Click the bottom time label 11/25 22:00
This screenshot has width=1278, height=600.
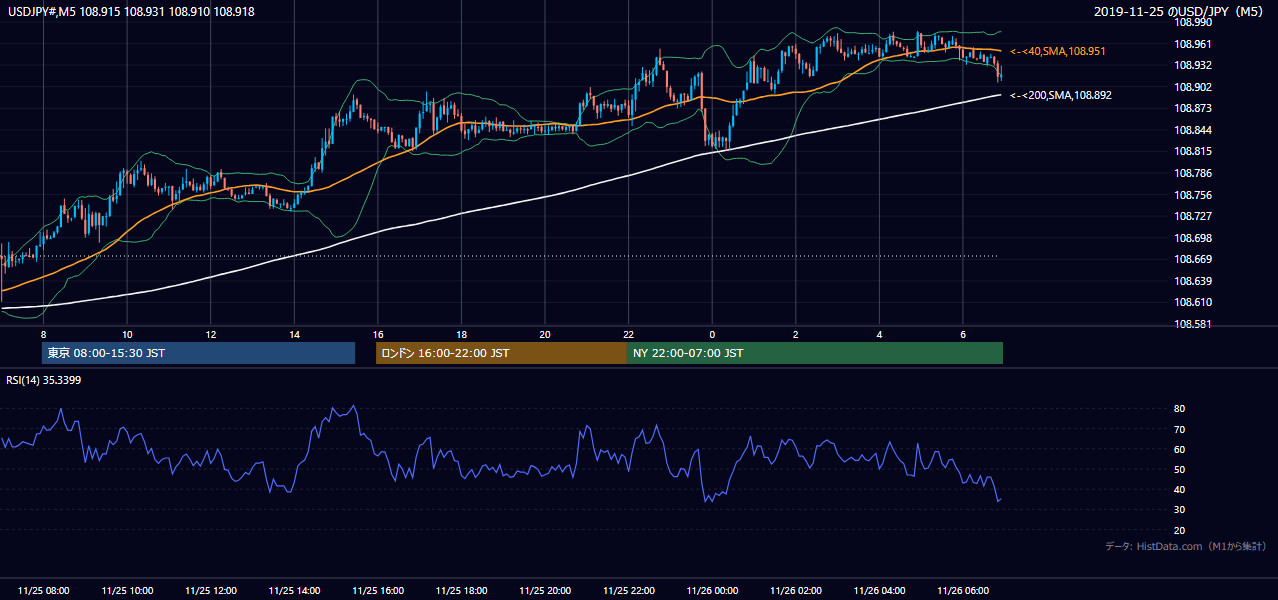point(628,591)
